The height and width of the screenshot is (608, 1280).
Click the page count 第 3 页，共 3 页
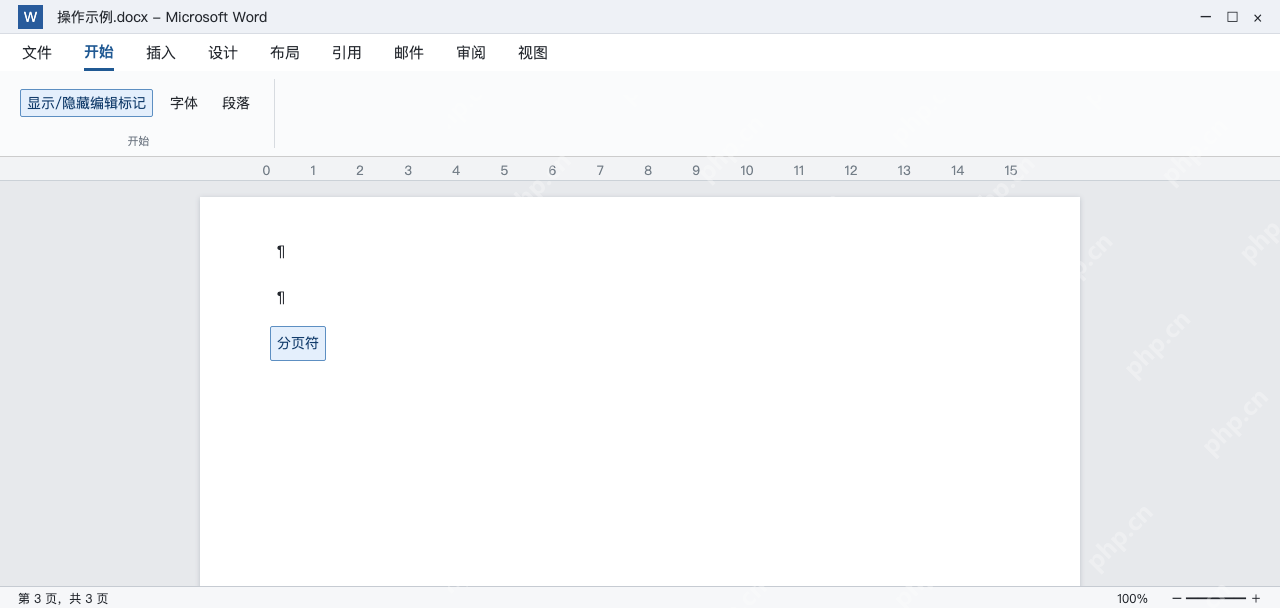tap(63, 599)
